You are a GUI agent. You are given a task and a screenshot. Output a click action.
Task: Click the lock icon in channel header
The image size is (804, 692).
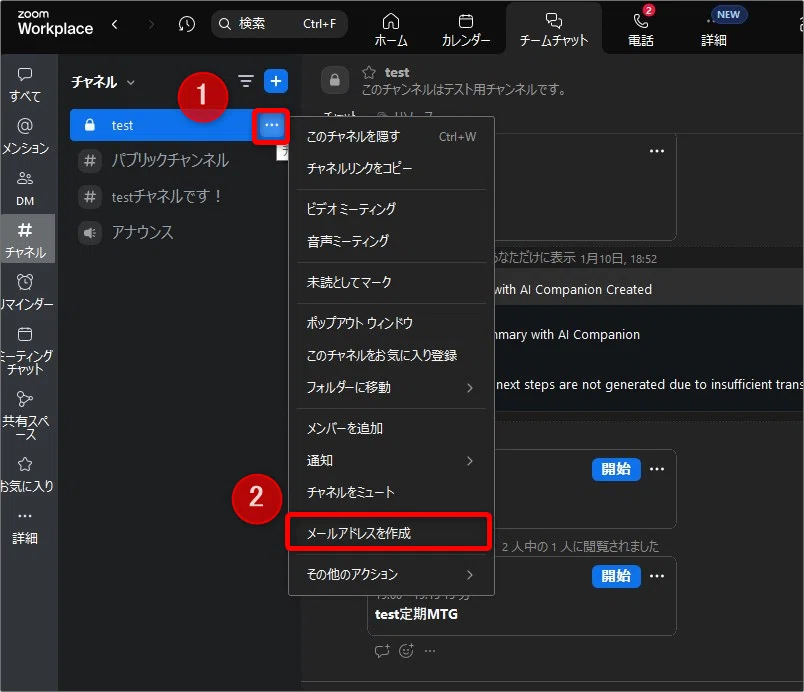click(335, 80)
